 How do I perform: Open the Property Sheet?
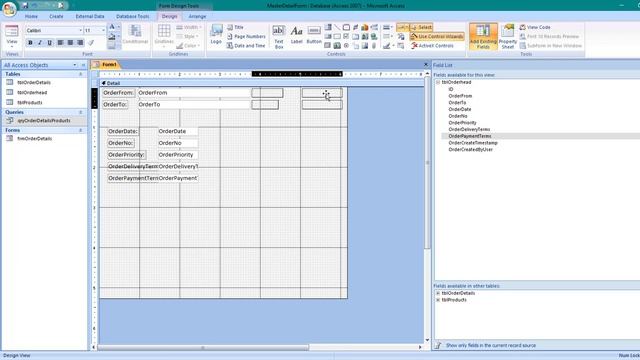pos(508,36)
